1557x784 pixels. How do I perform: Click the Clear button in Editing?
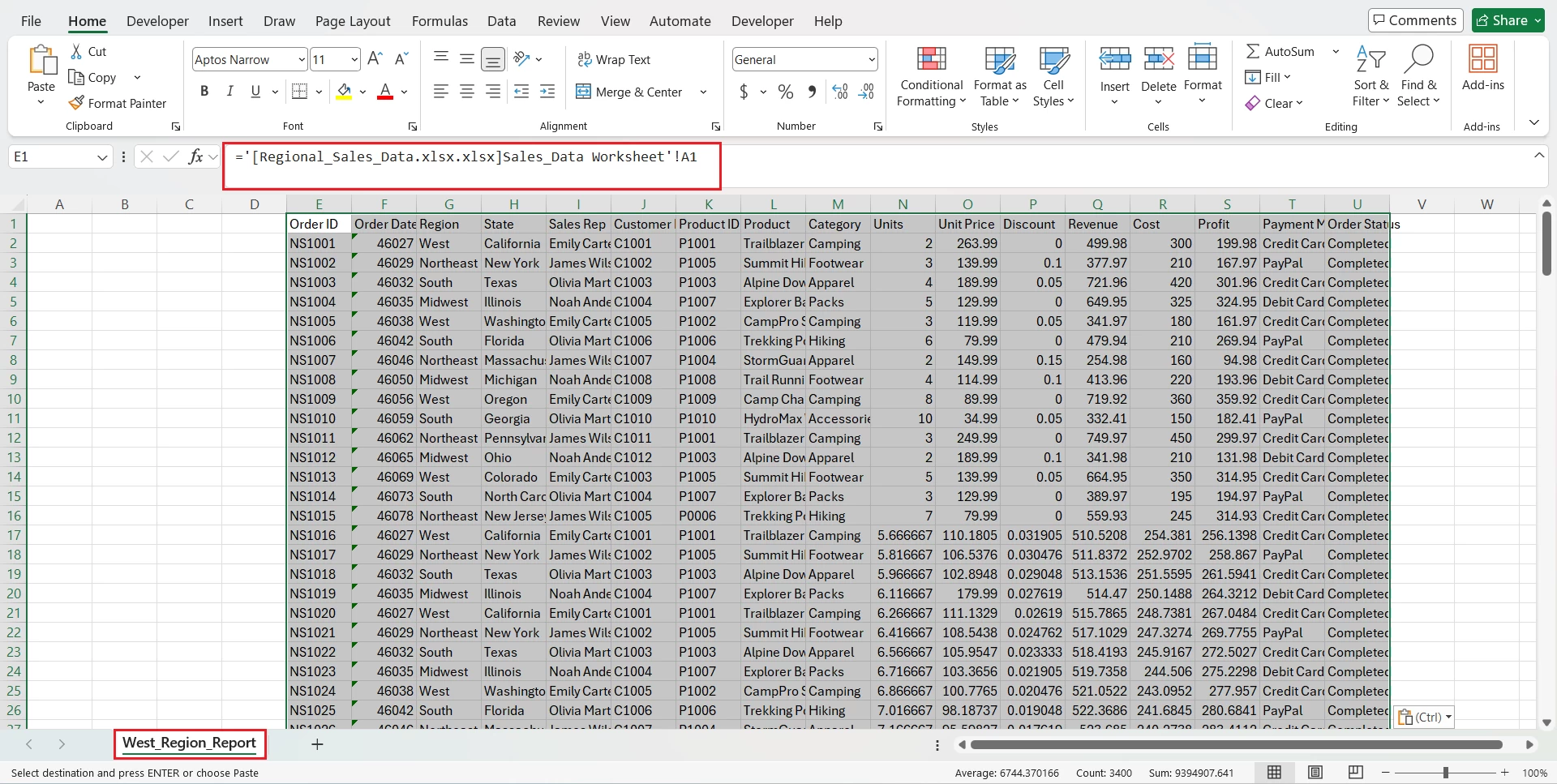[x=1274, y=103]
